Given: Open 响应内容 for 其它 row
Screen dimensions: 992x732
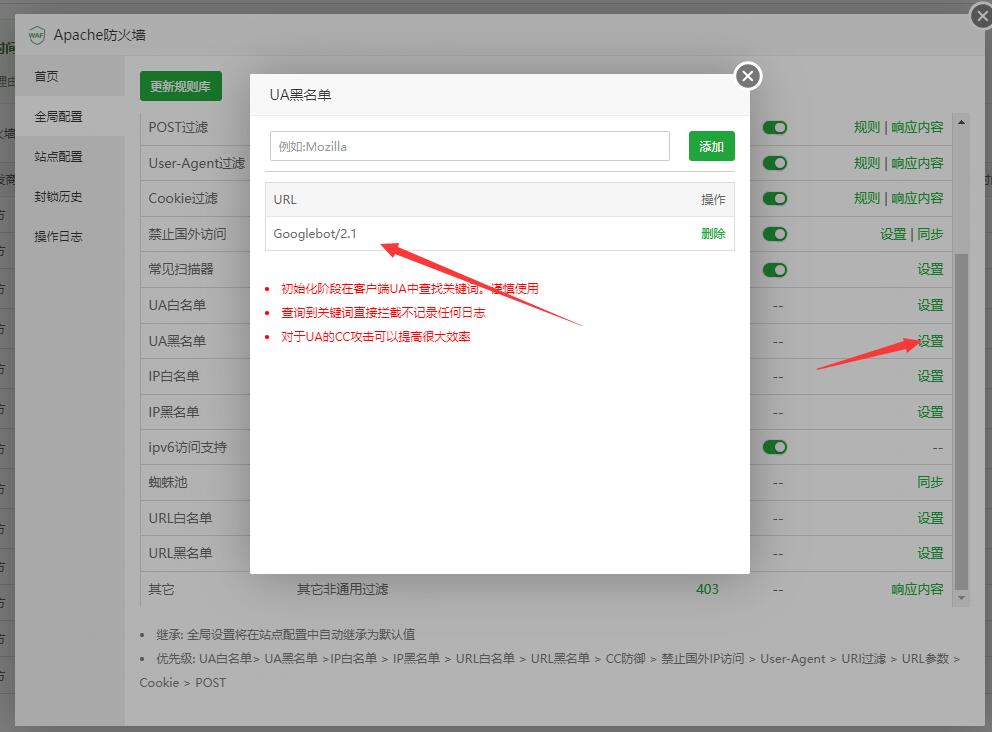Looking at the screenshot, I should point(917,589).
